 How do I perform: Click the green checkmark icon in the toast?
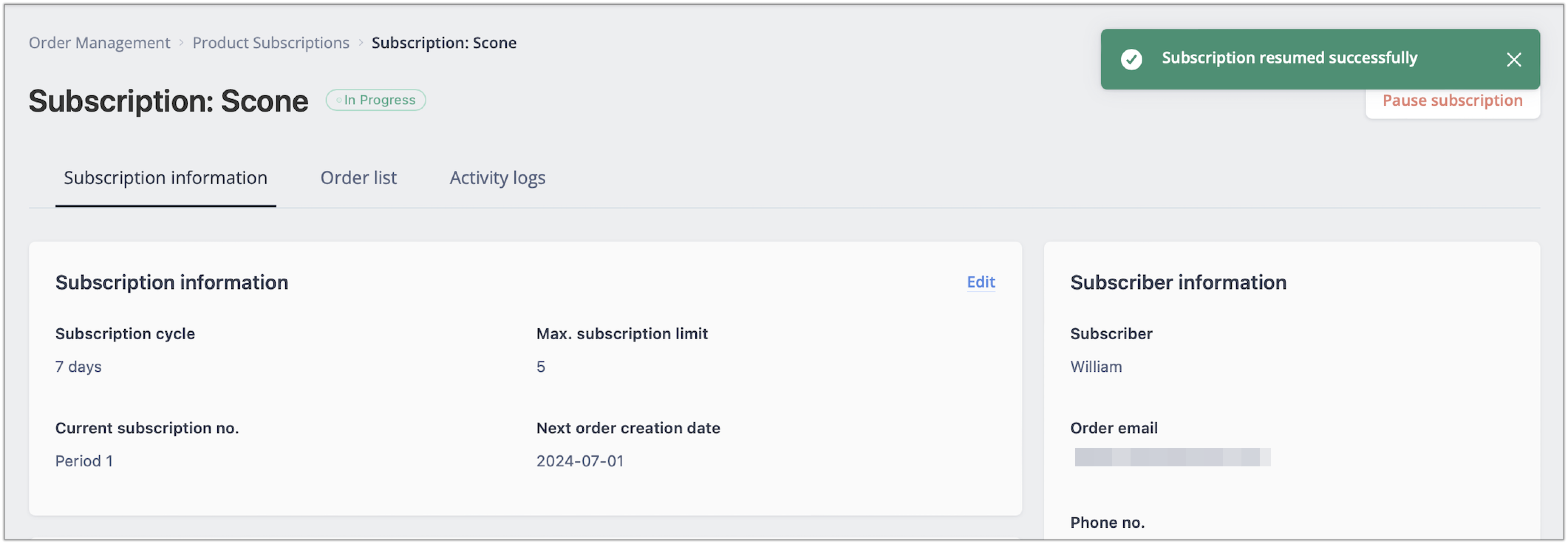point(1131,59)
